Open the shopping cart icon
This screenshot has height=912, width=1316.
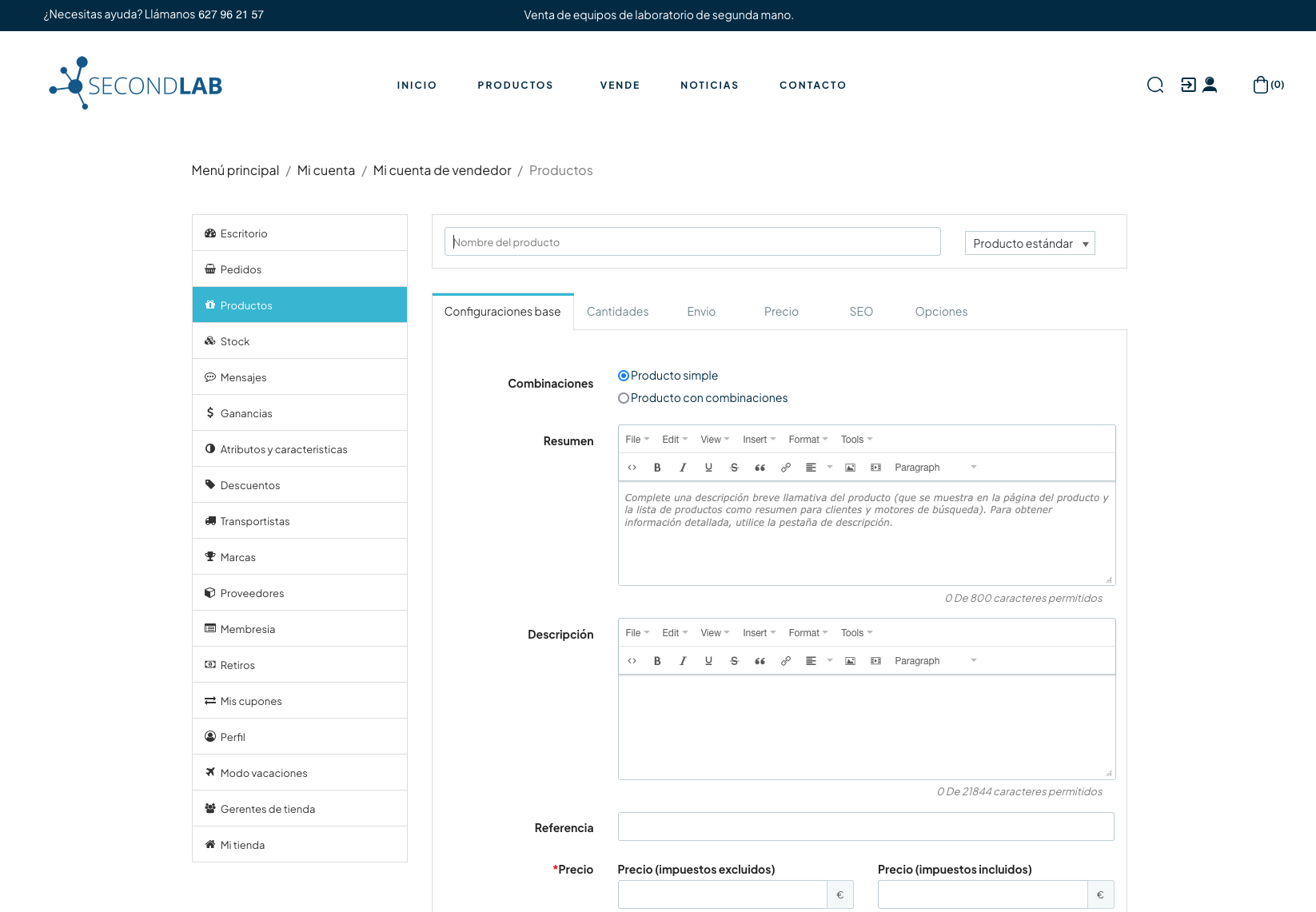[1261, 85]
